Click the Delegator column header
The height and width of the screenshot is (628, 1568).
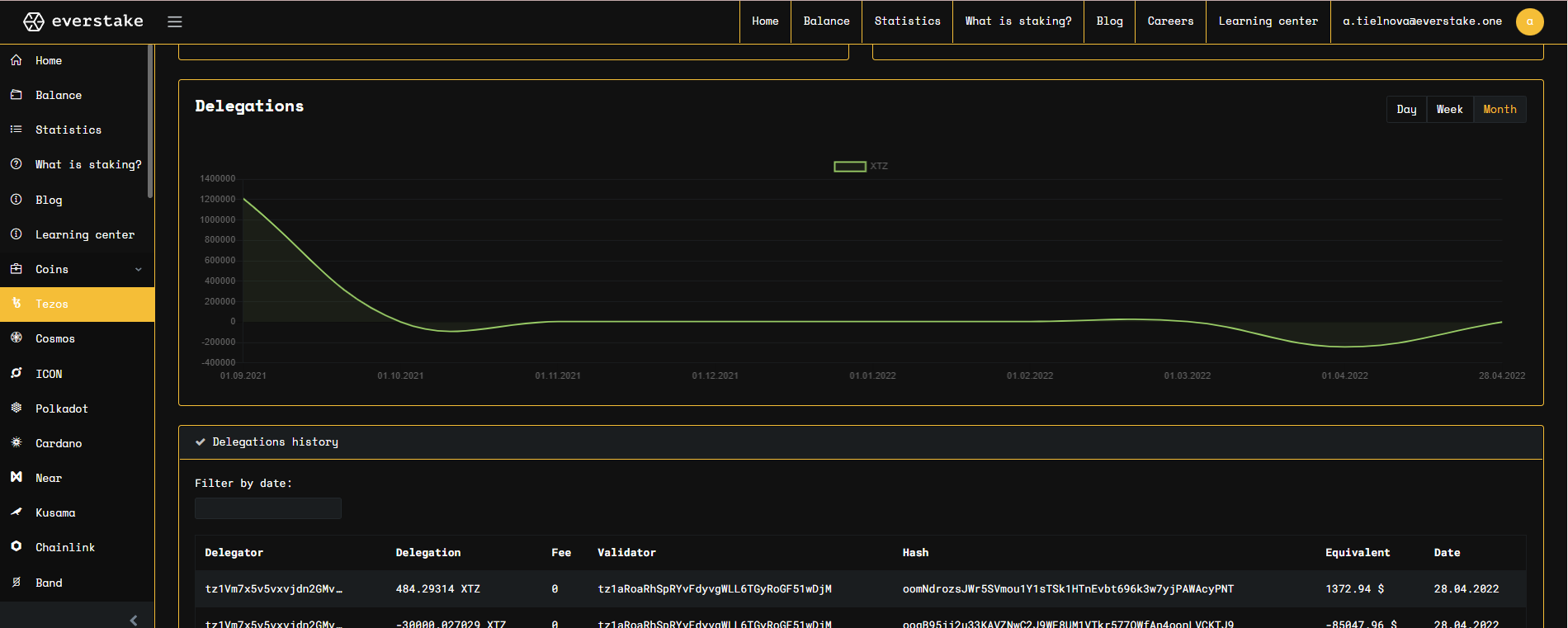(x=234, y=553)
